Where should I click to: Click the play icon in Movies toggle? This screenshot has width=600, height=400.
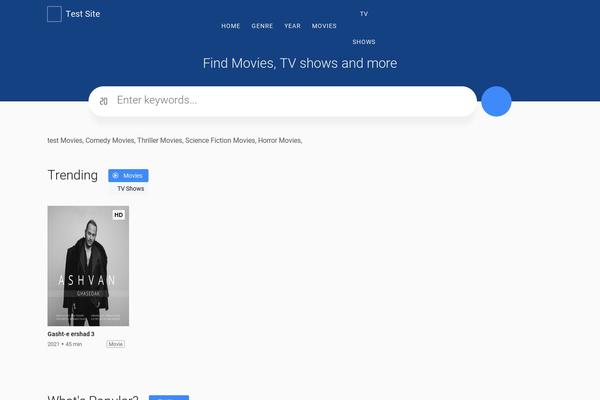point(115,176)
